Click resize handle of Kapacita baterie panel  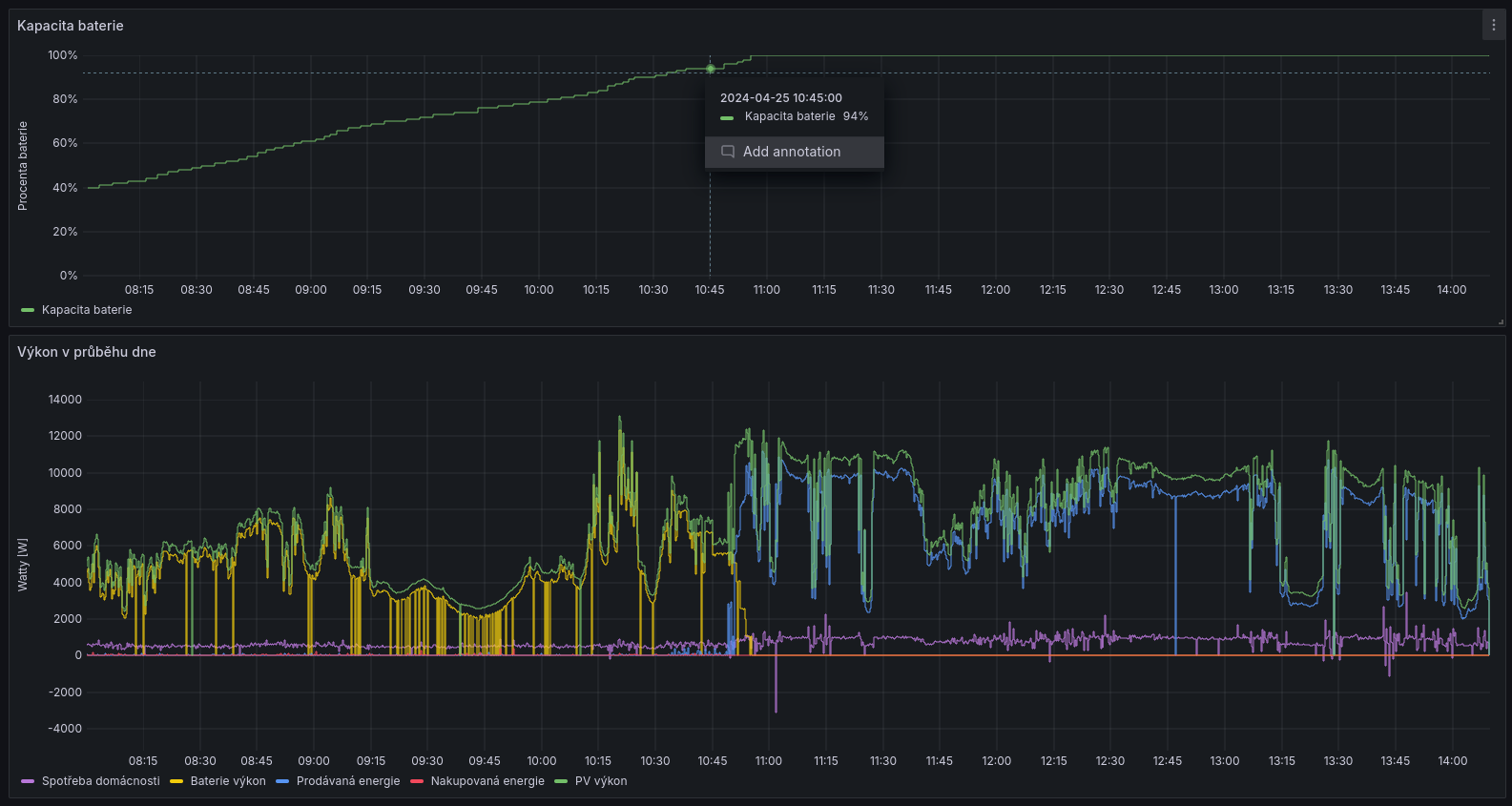[1501, 322]
